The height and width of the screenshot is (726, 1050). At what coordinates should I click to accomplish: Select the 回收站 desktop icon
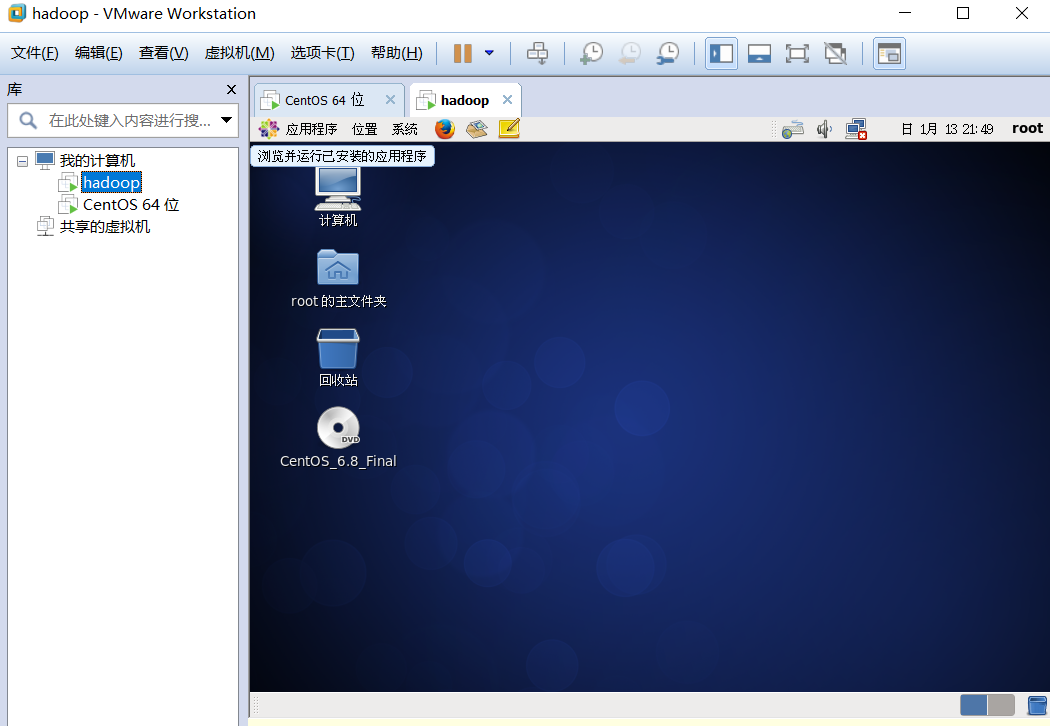click(338, 358)
